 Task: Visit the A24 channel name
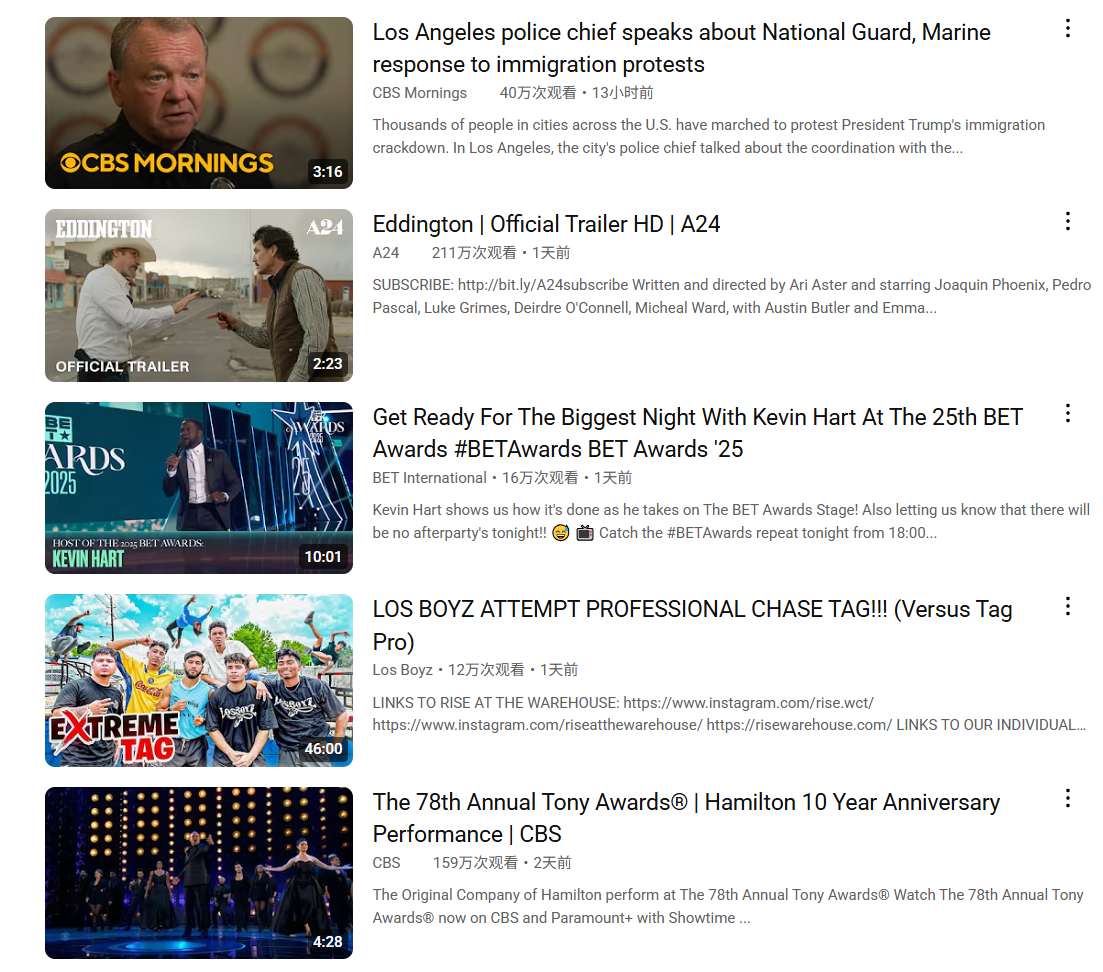point(385,252)
